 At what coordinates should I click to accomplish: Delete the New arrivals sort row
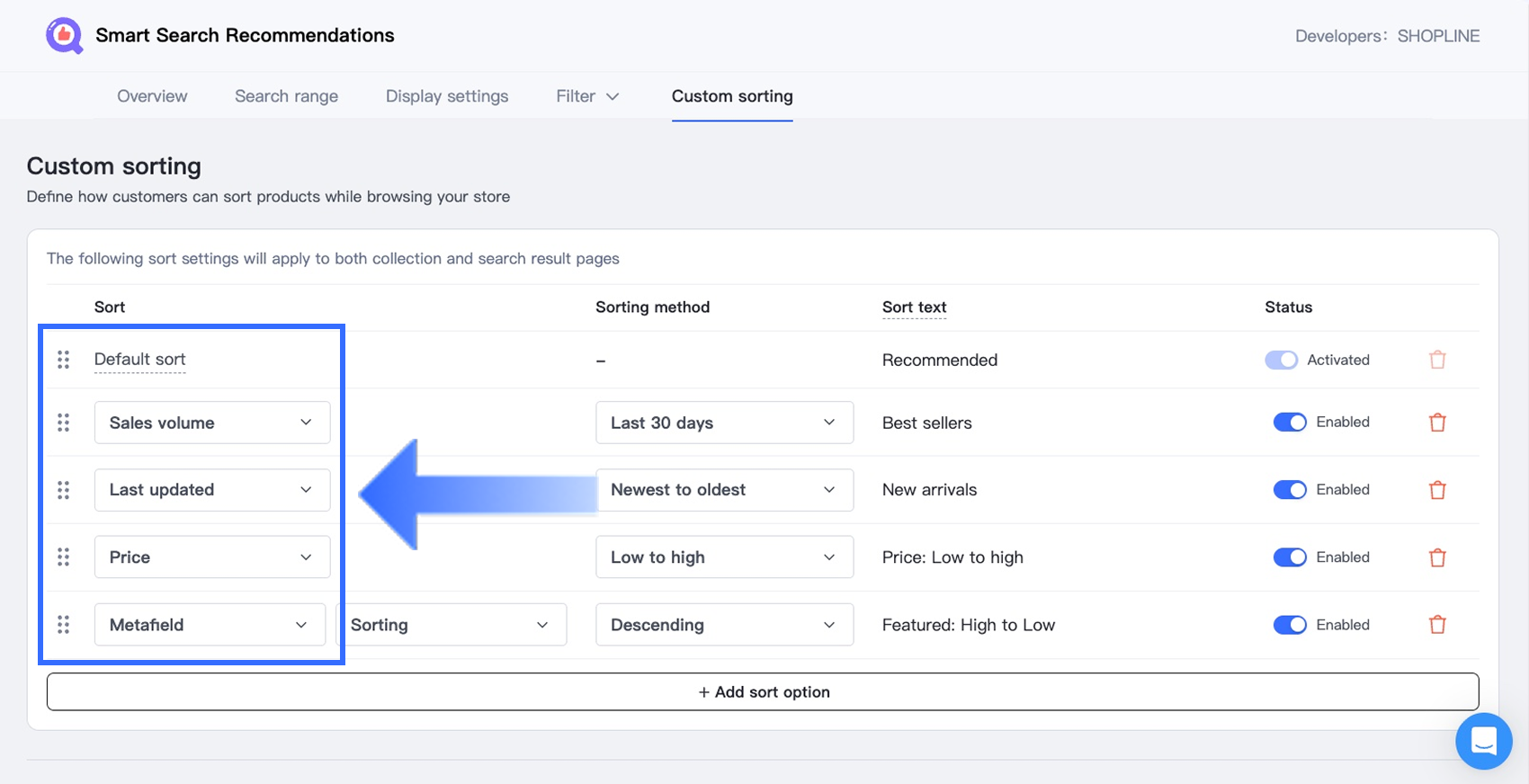point(1437,490)
